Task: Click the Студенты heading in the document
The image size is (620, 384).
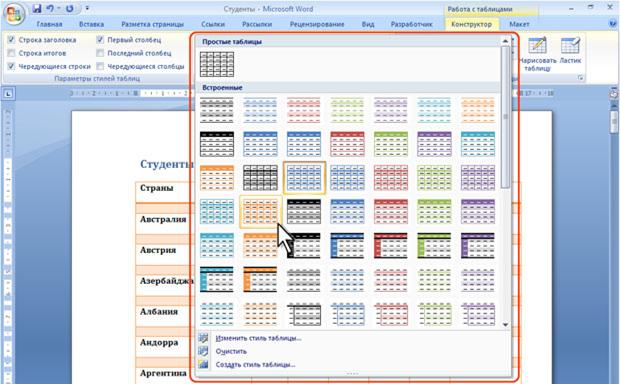Action: click(166, 164)
